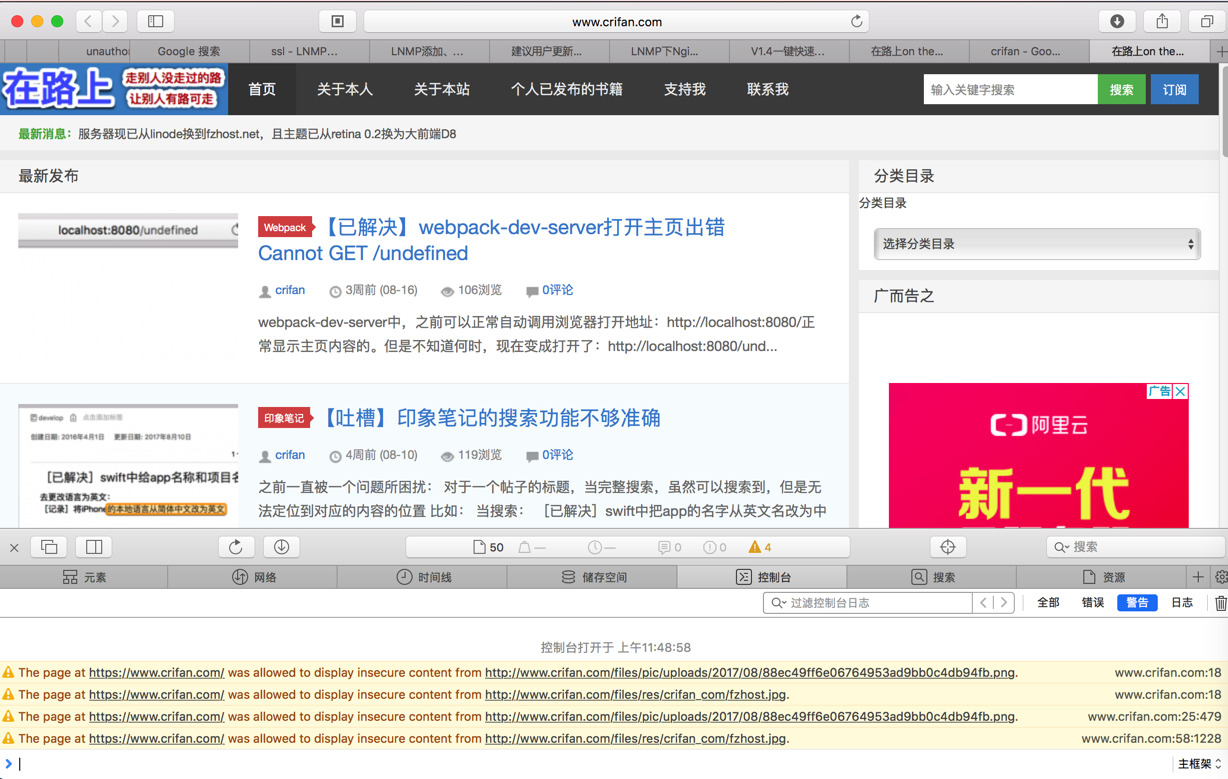1228x779 pixels.
Task: Open Web Inspector settings gear
Action: point(1220,577)
